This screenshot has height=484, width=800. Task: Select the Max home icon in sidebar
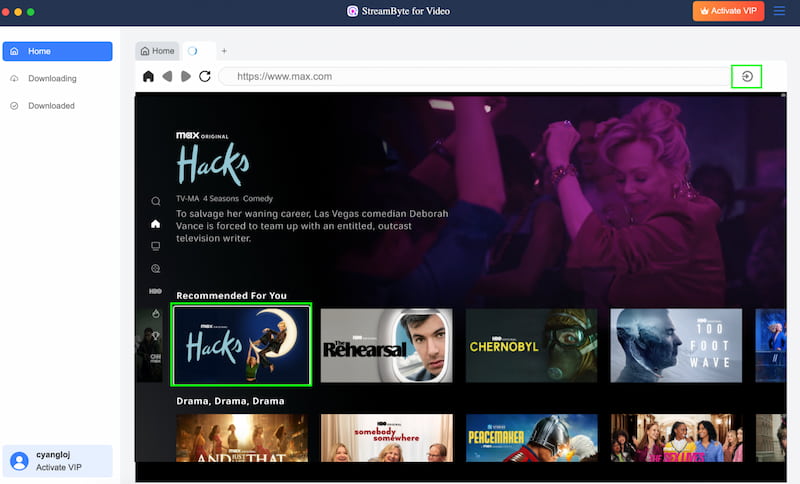[x=156, y=224]
